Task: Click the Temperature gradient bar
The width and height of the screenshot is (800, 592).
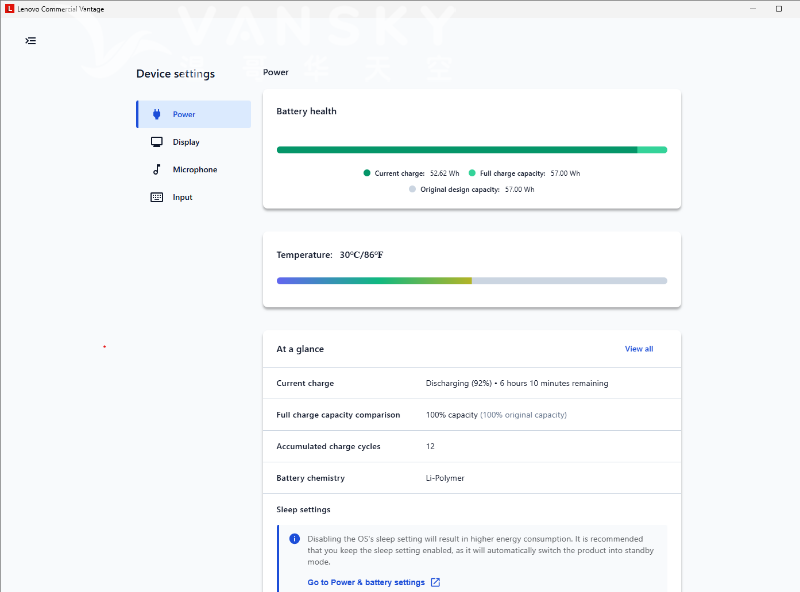Action: pyautogui.click(x=471, y=281)
